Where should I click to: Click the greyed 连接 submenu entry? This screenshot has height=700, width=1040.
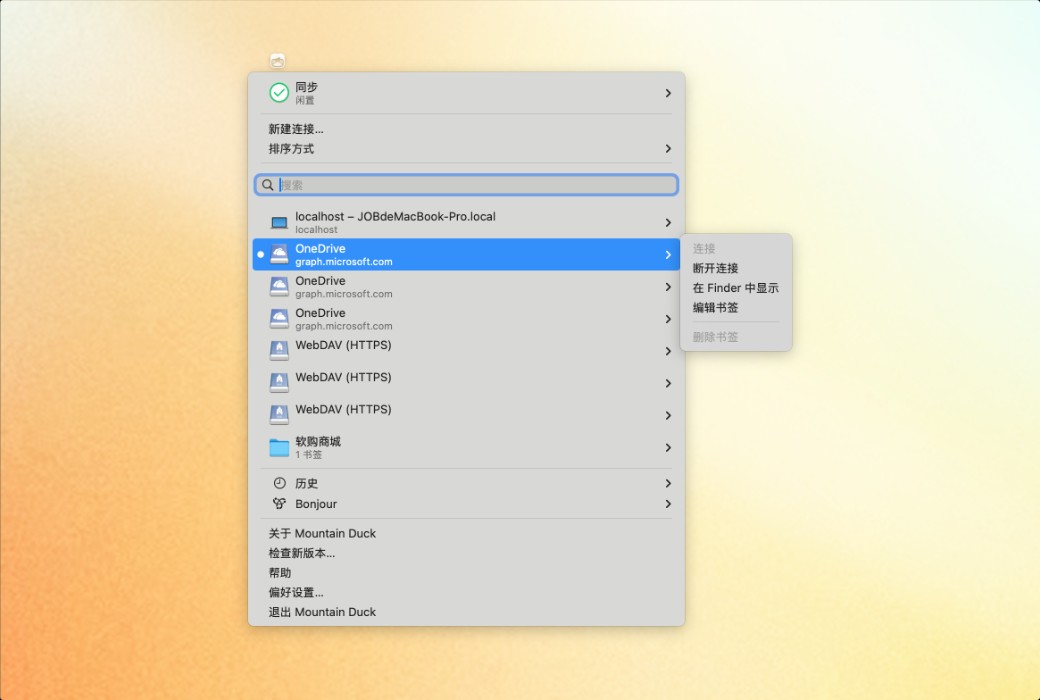(x=704, y=249)
